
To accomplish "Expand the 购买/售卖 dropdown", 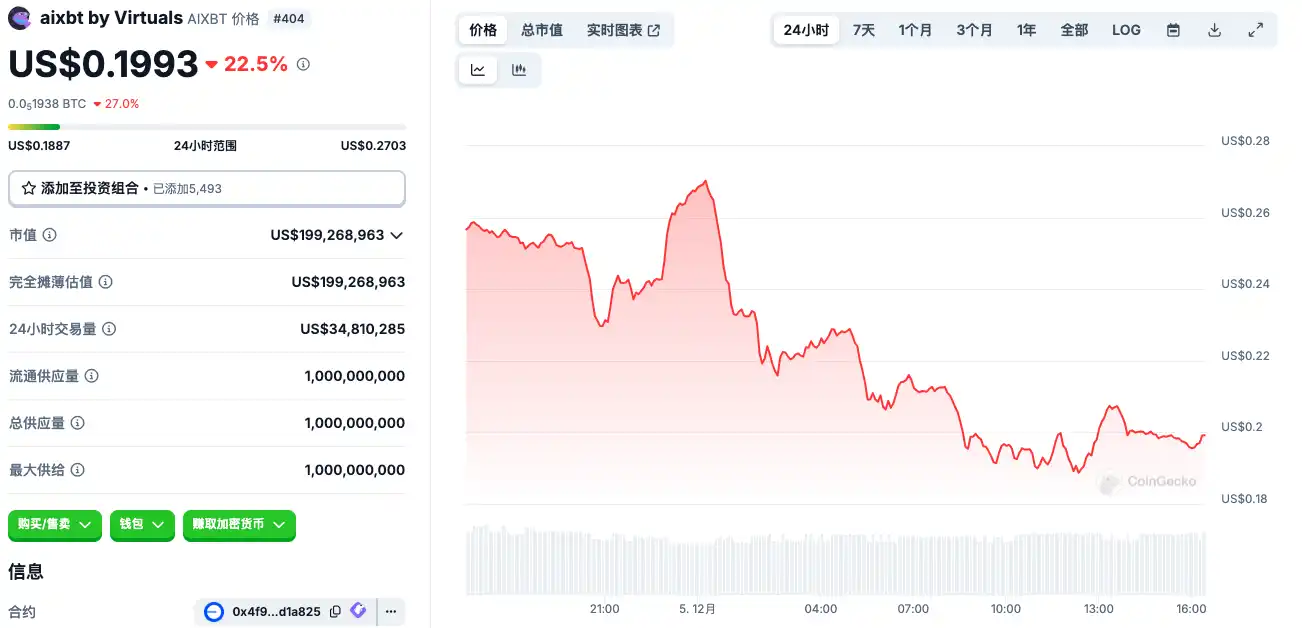I will (x=55, y=524).
